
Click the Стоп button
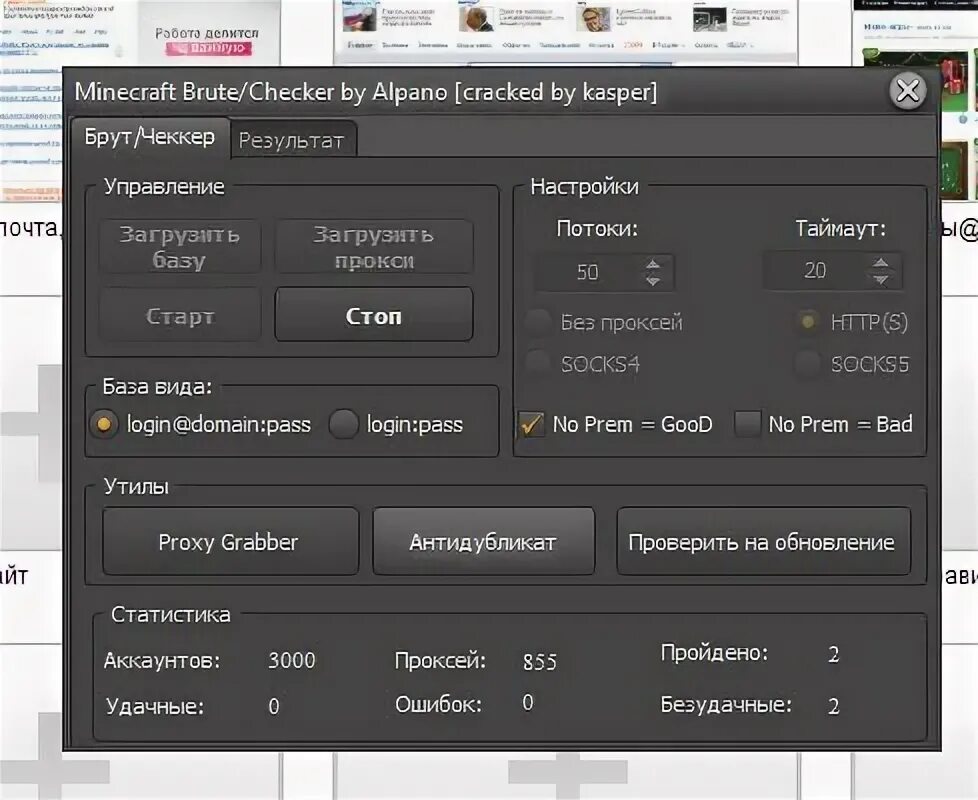tap(374, 315)
